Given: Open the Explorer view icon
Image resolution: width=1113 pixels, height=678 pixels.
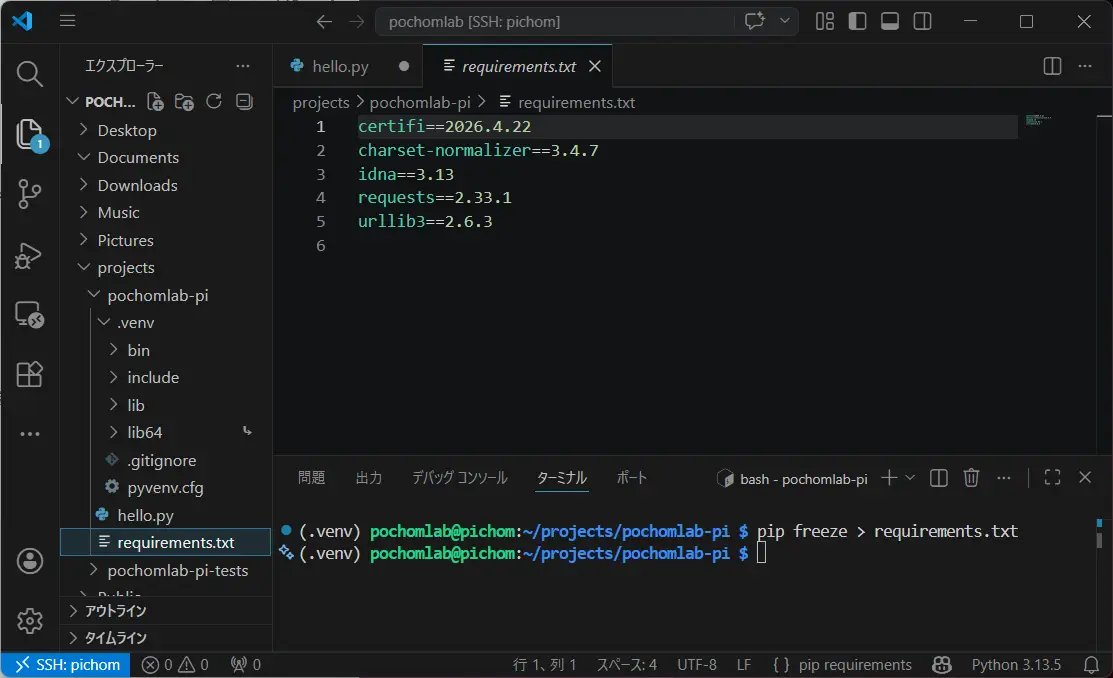Looking at the screenshot, I should tap(29, 133).
